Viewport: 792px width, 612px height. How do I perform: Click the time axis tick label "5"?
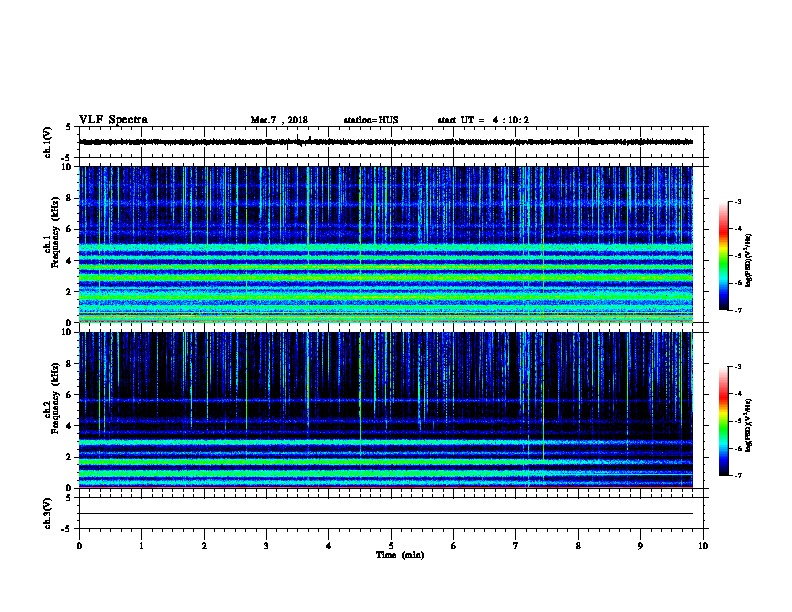391,546
